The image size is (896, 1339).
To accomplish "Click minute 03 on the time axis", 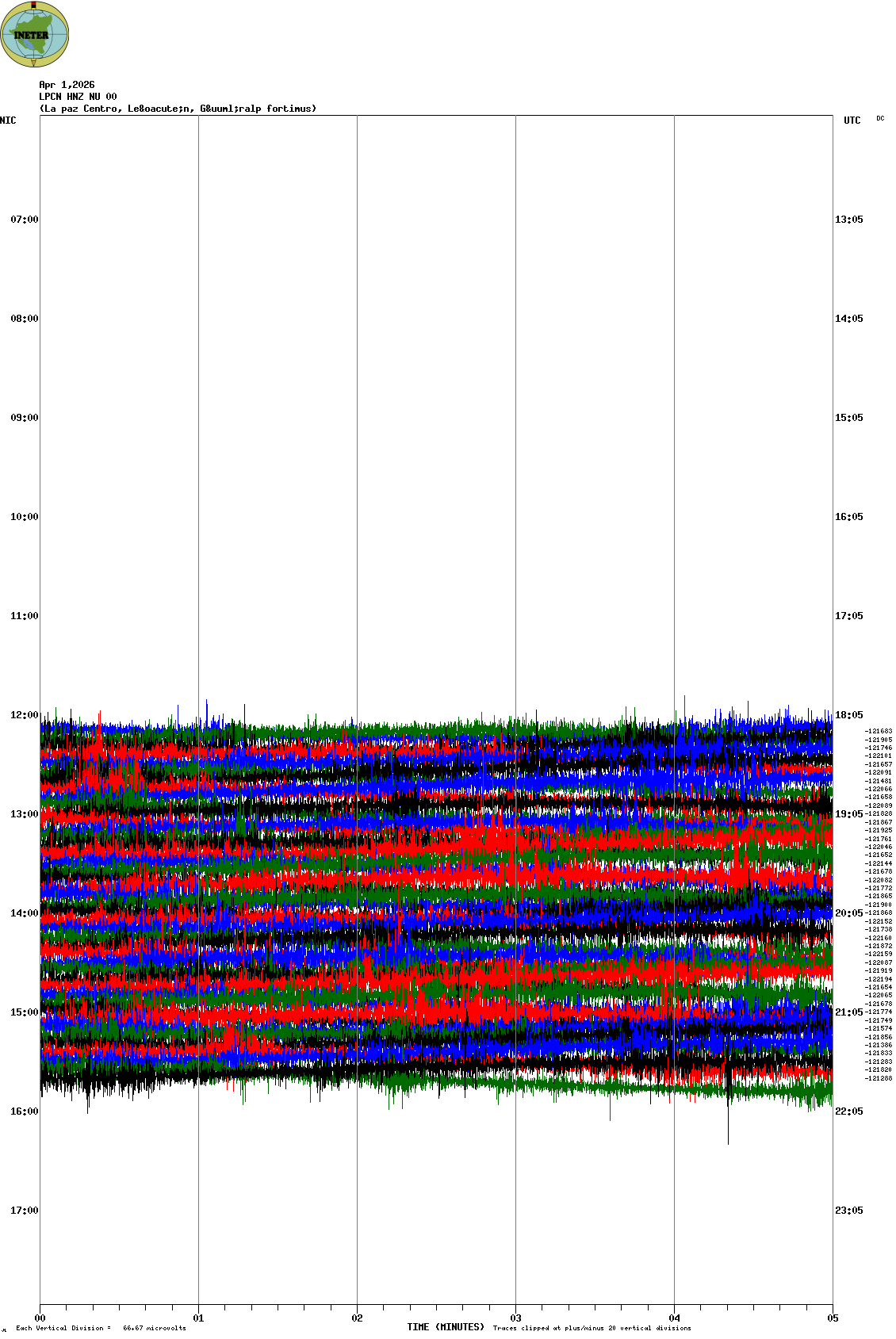I will point(516,1318).
